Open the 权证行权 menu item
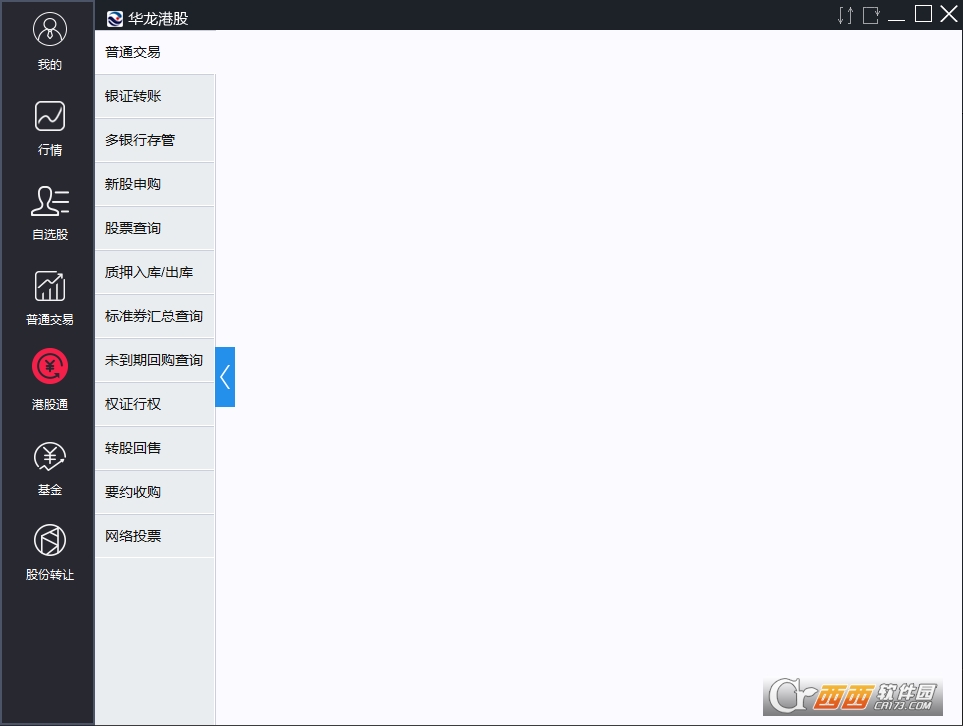The width and height of the screenshot is (963, 726). click(155, 404)
